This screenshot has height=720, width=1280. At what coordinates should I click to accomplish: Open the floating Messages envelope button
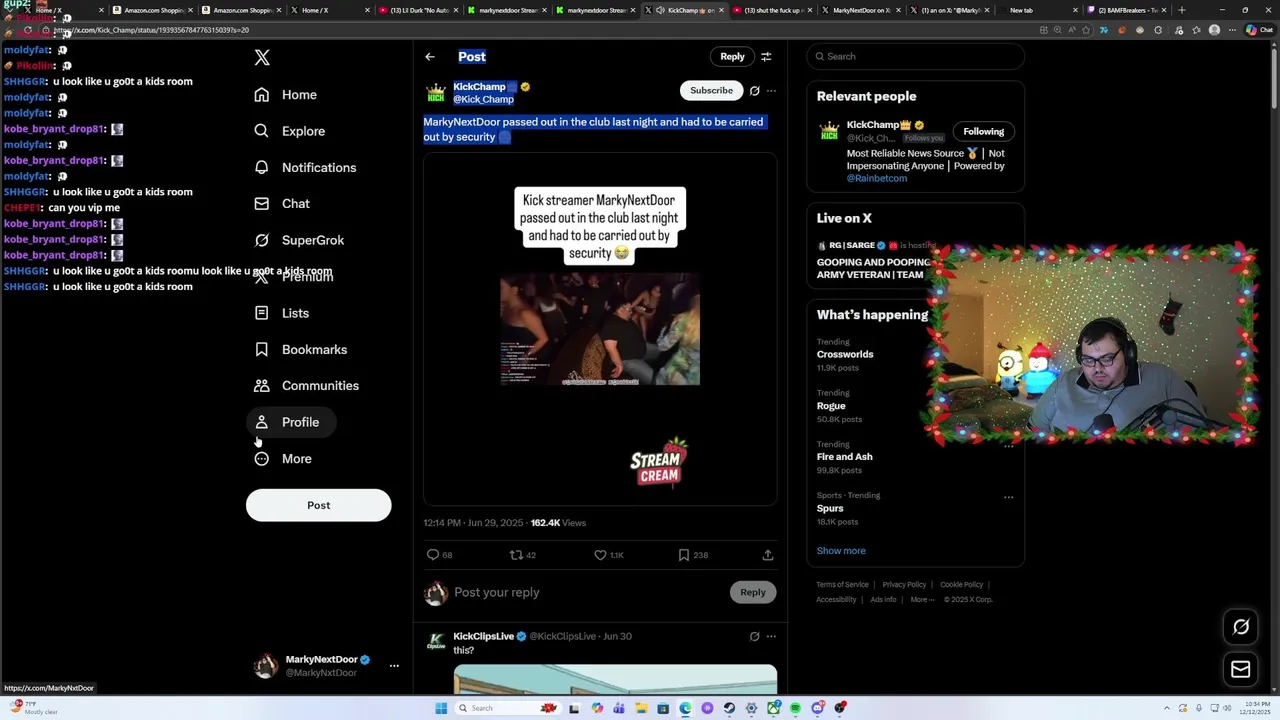(x=1241, y=670)
